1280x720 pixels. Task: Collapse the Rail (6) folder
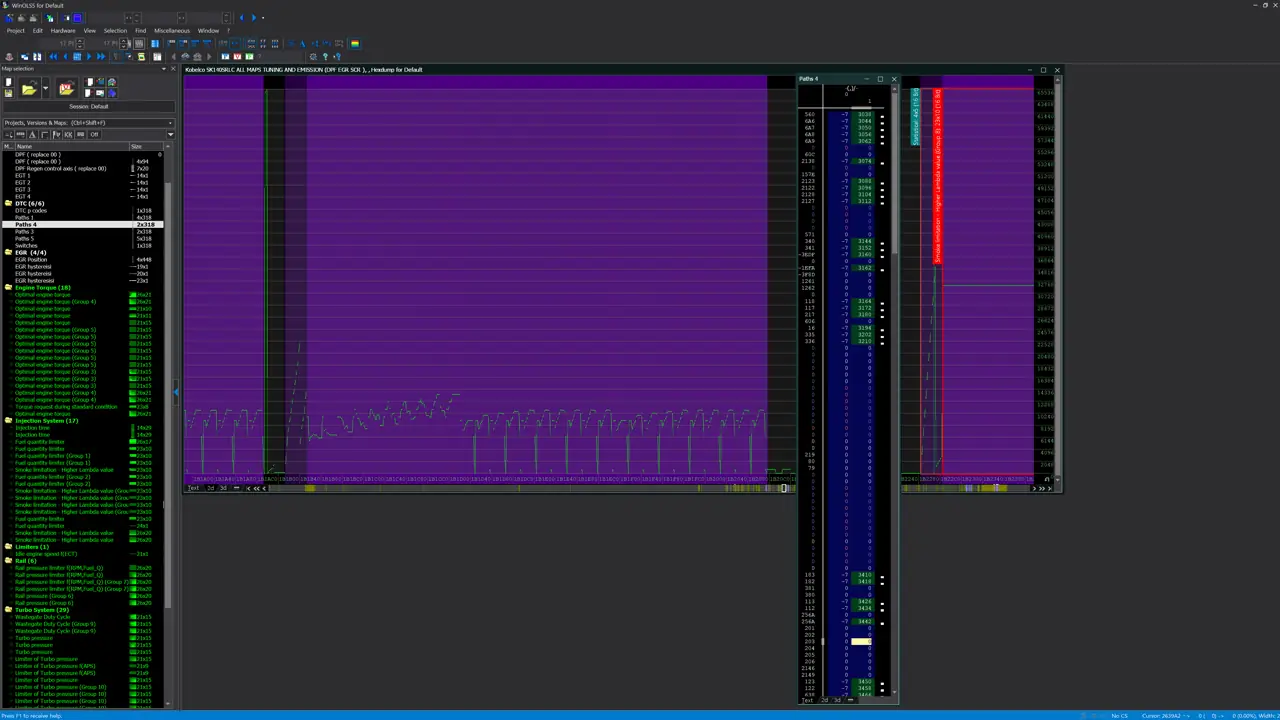pos(8,561)
